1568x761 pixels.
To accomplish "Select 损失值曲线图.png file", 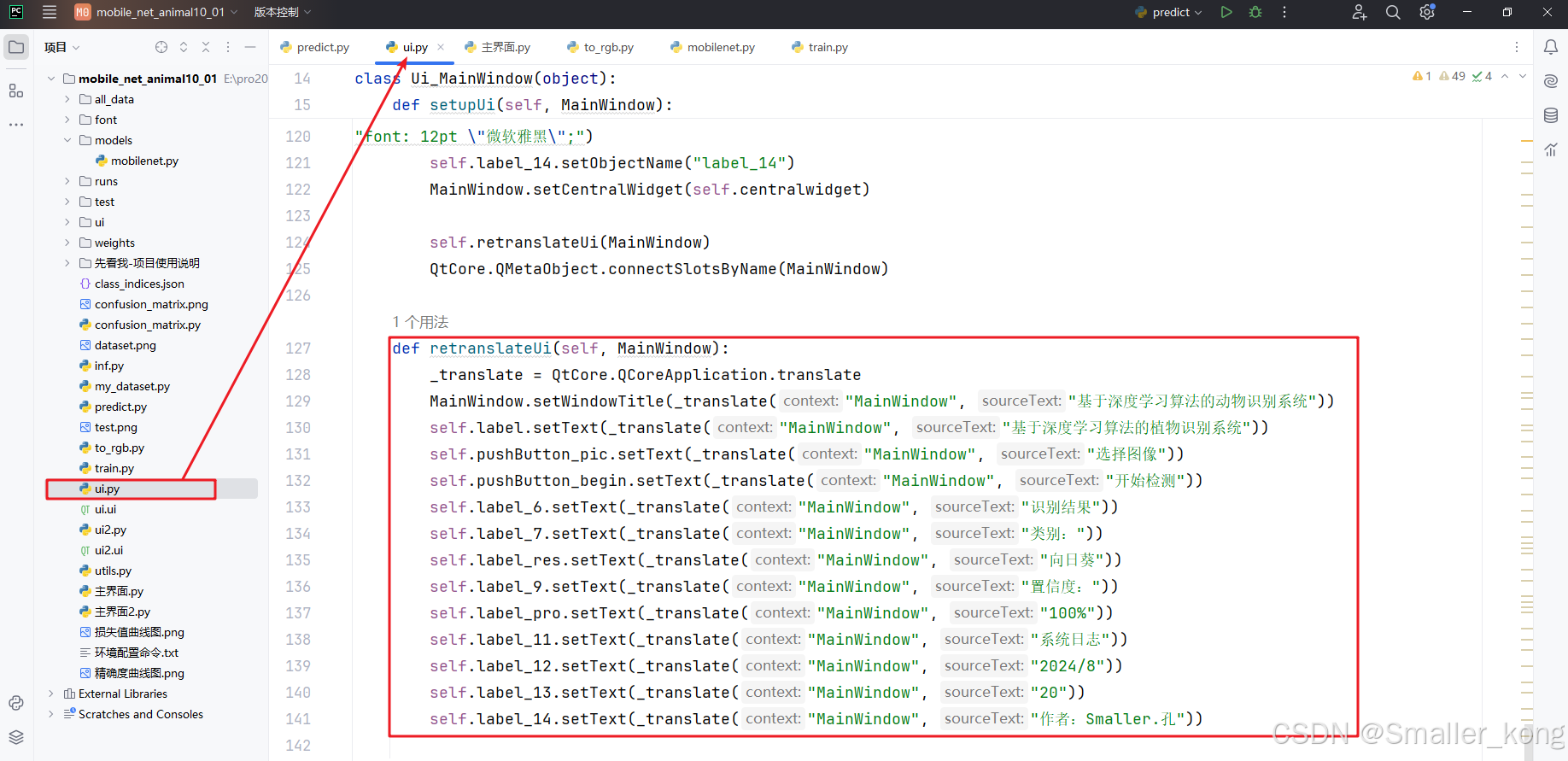I will click(132, 632).
